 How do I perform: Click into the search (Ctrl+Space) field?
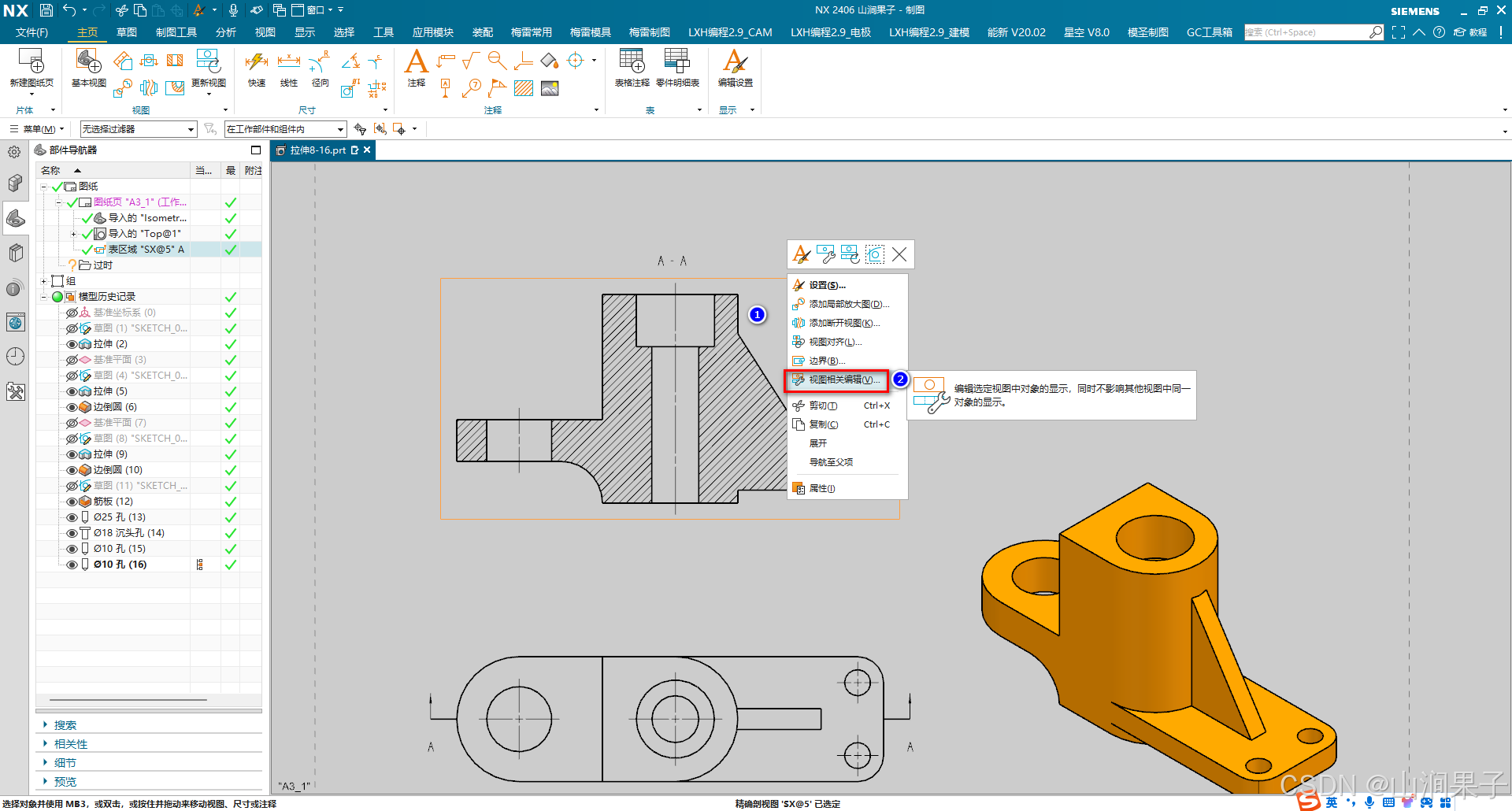coord(1306,32)
